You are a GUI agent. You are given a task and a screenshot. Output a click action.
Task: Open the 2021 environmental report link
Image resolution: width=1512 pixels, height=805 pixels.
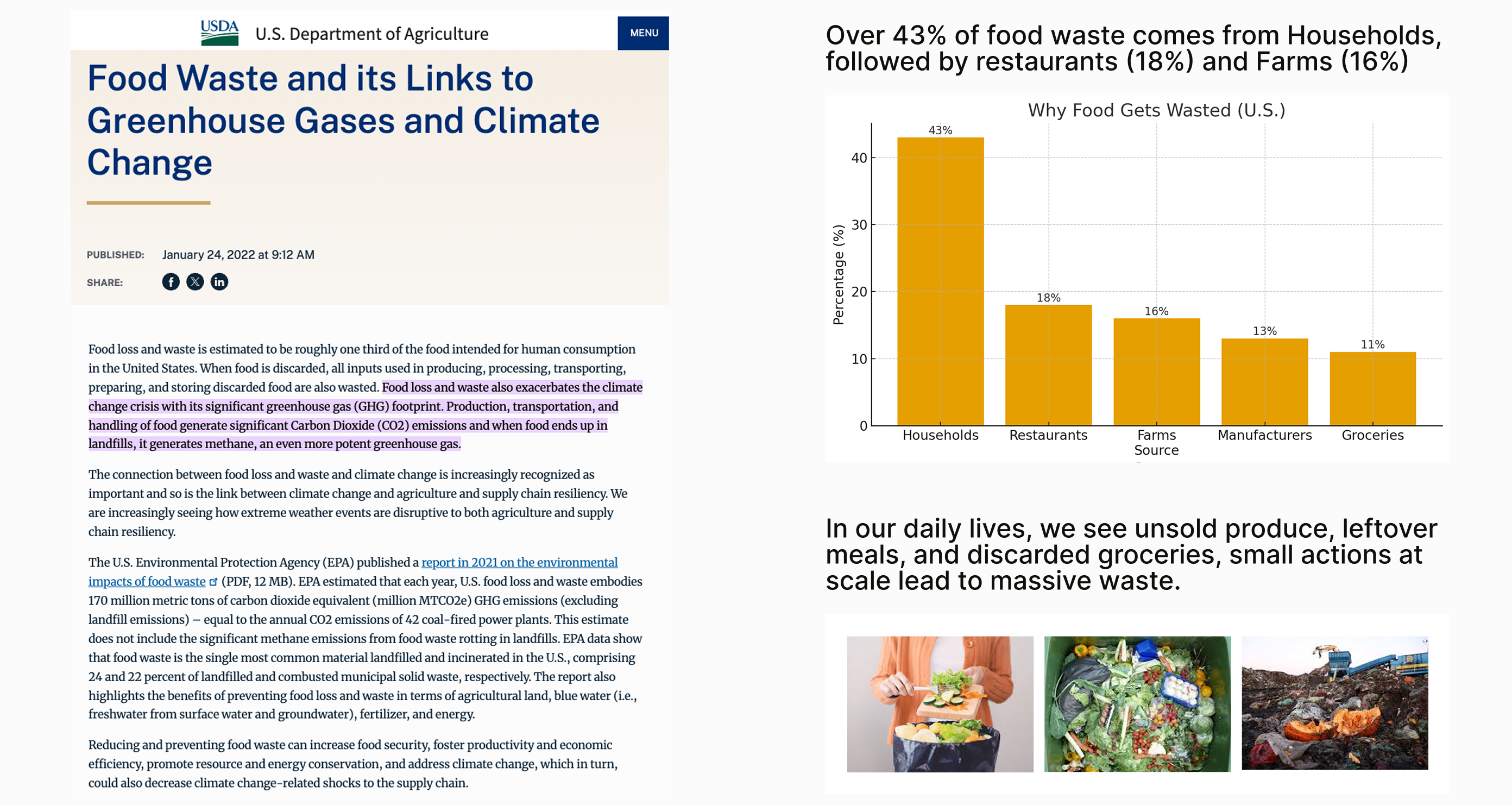coord(519,563)
